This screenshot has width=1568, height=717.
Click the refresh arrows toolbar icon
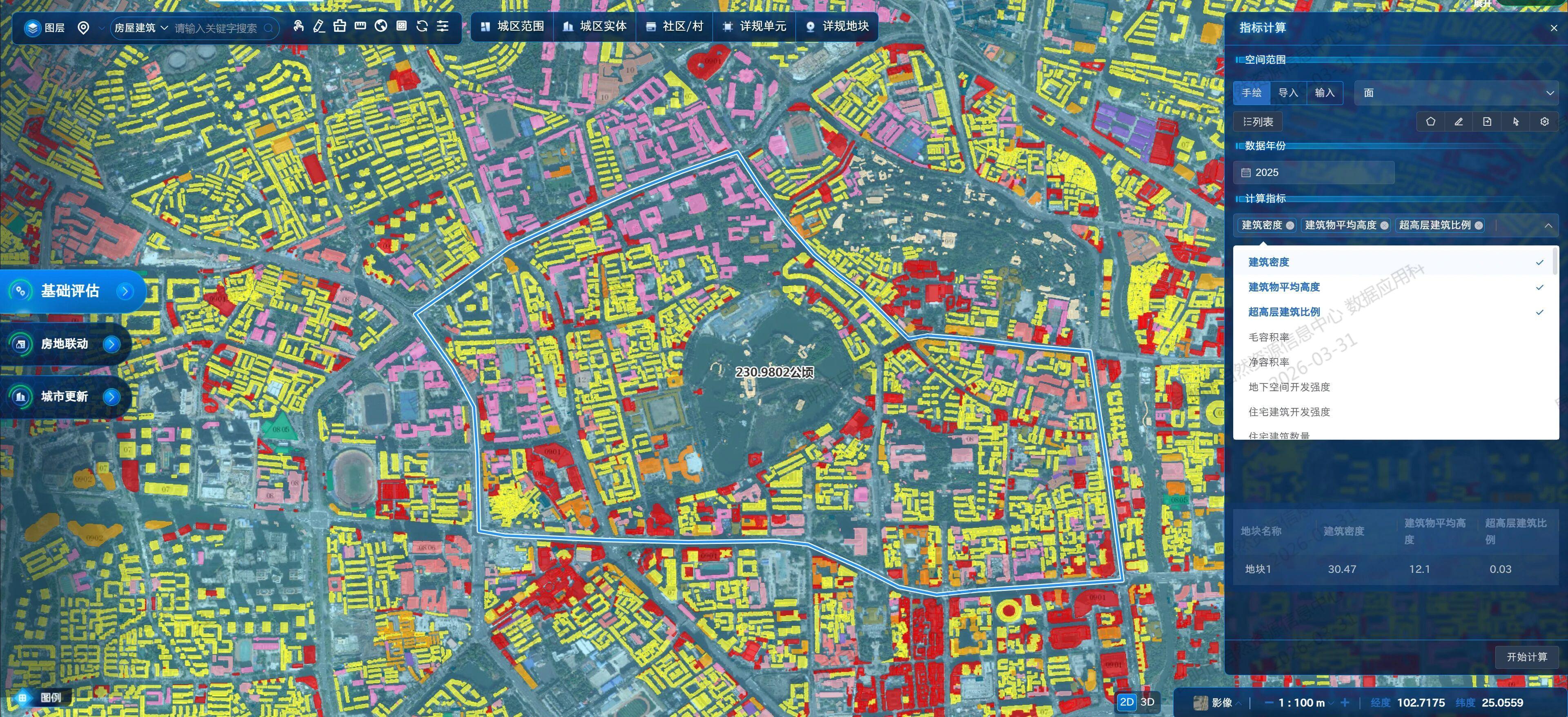pos(422,26)
